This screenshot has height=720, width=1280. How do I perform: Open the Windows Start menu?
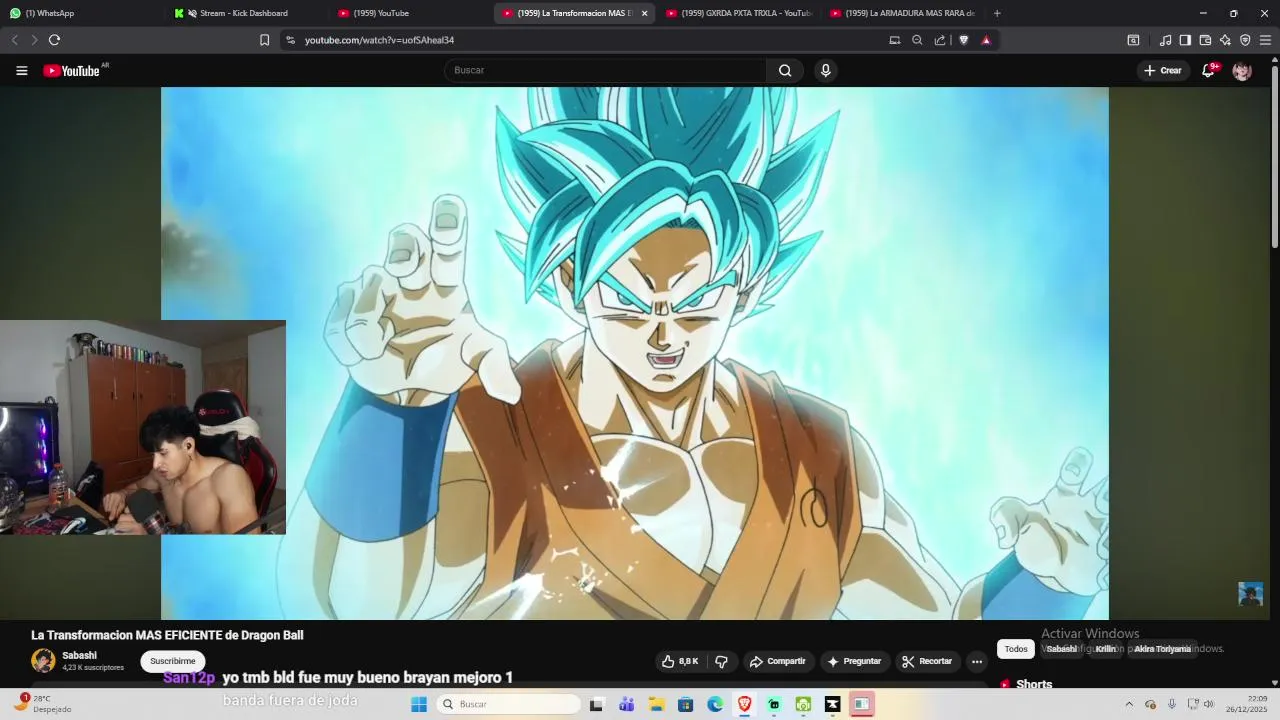(419, 704)
